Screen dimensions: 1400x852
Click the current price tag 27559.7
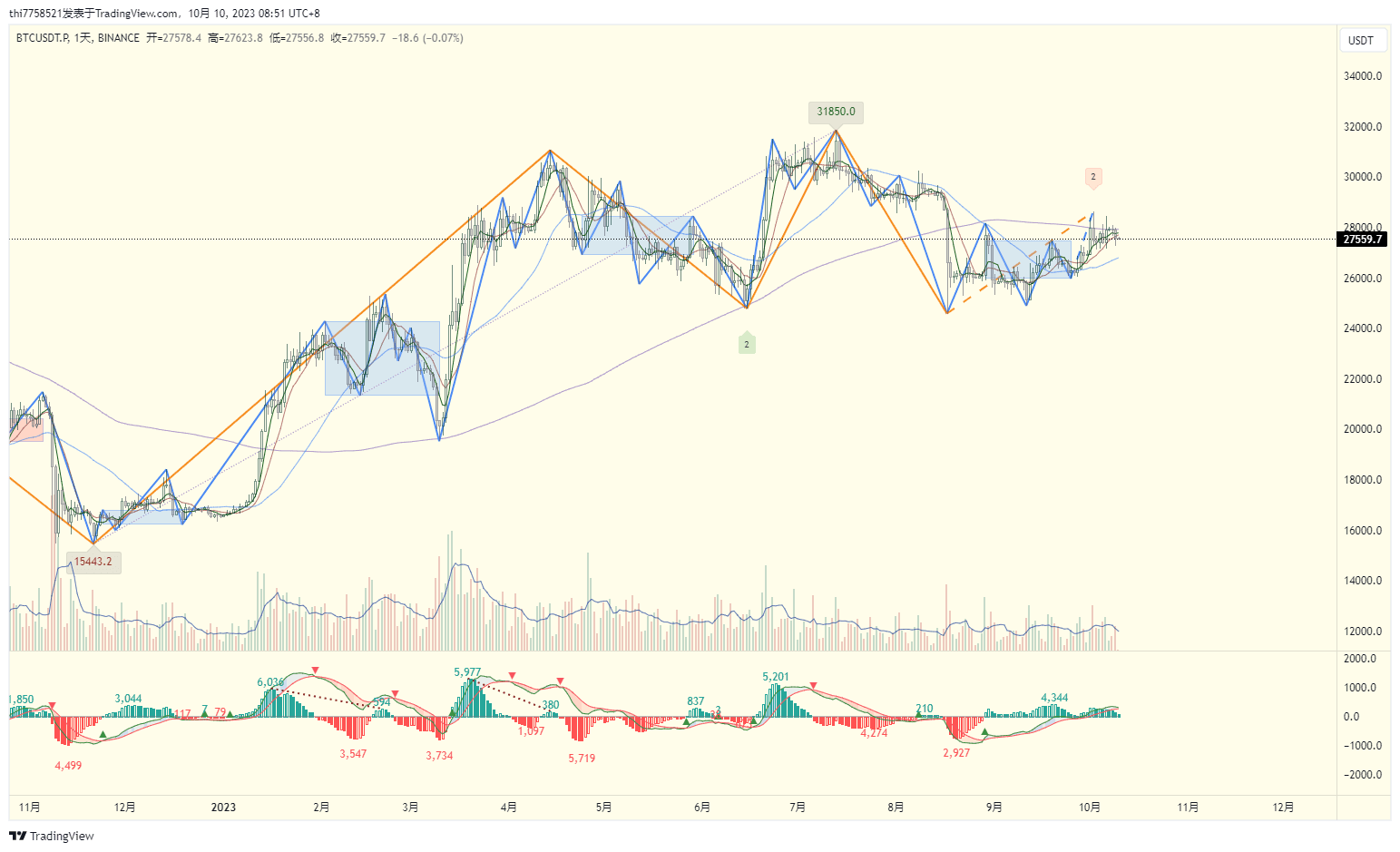[1363, 240]
